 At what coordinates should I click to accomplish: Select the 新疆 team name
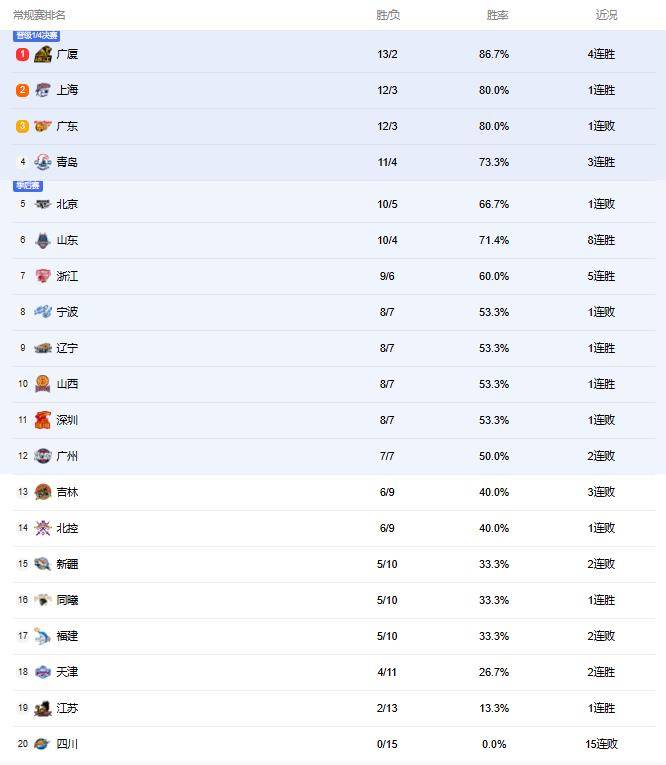(67, 564)
